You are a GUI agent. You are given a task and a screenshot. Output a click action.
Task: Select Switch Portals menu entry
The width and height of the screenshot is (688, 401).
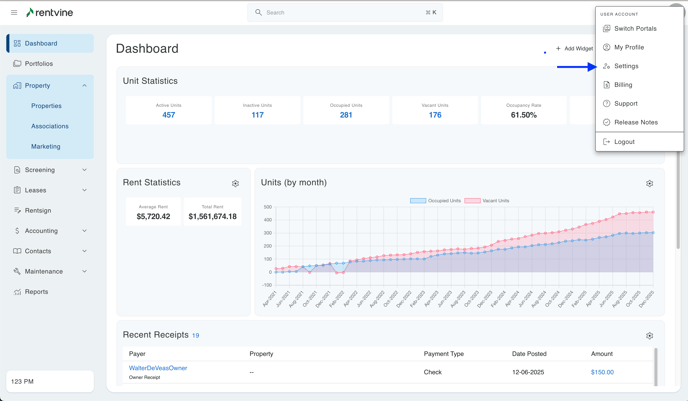click(635, 29)
